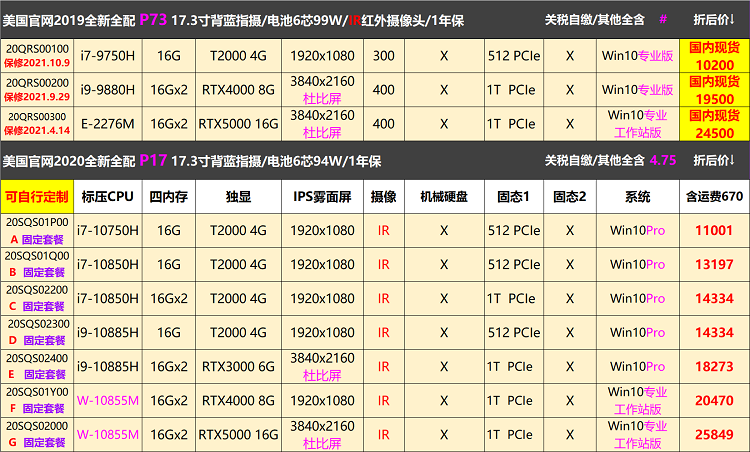This screenshot has height=452, width=750.
Task: Click the 机械硬盘 column header
Action: coord(444,197)
